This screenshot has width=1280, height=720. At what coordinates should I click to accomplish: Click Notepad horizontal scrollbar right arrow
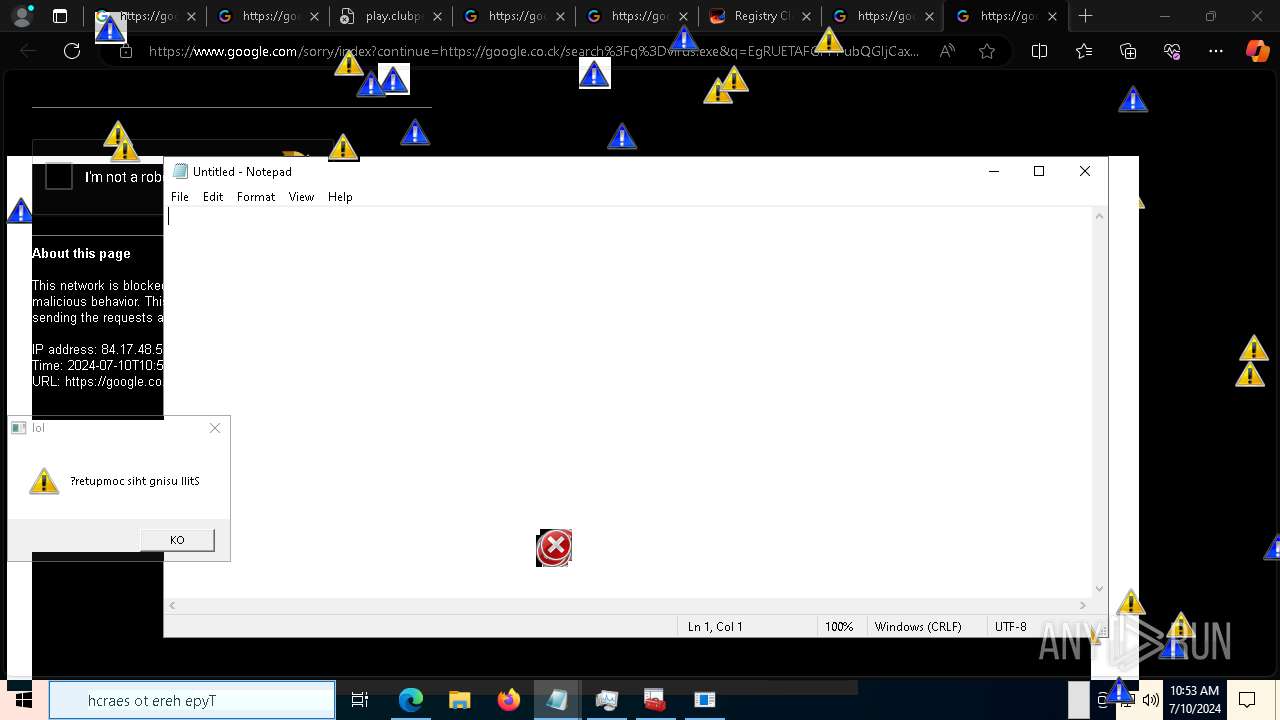click(1083, 605)
